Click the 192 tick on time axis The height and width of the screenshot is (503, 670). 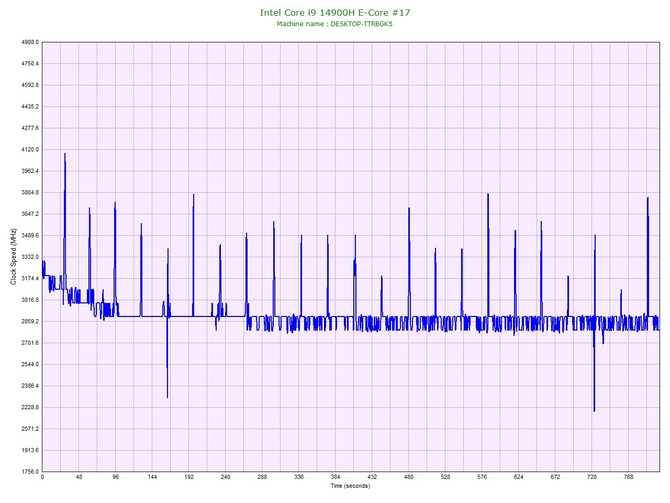click(189, 477)
